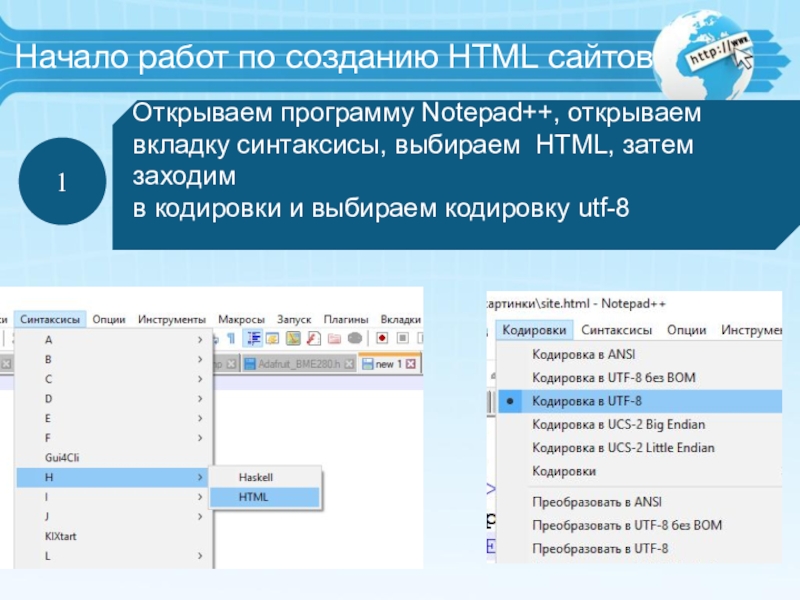Expand the arrow next to letter A
This screenshot has height=600, width=800.
tap(200, 340)
